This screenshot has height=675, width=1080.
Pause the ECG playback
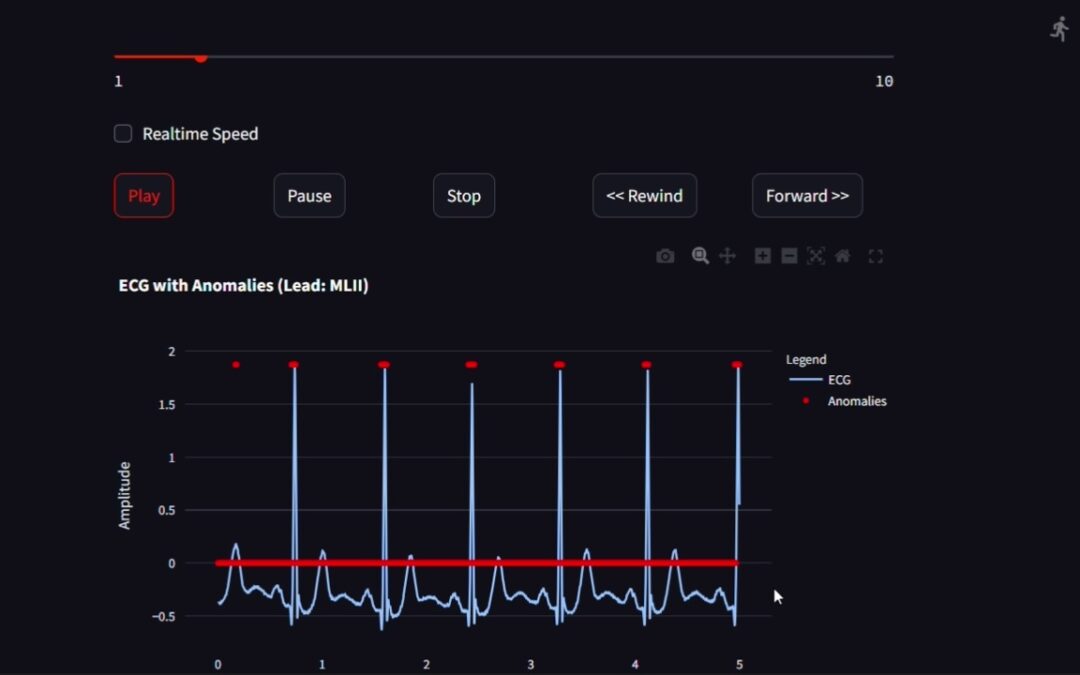(309, 195)
